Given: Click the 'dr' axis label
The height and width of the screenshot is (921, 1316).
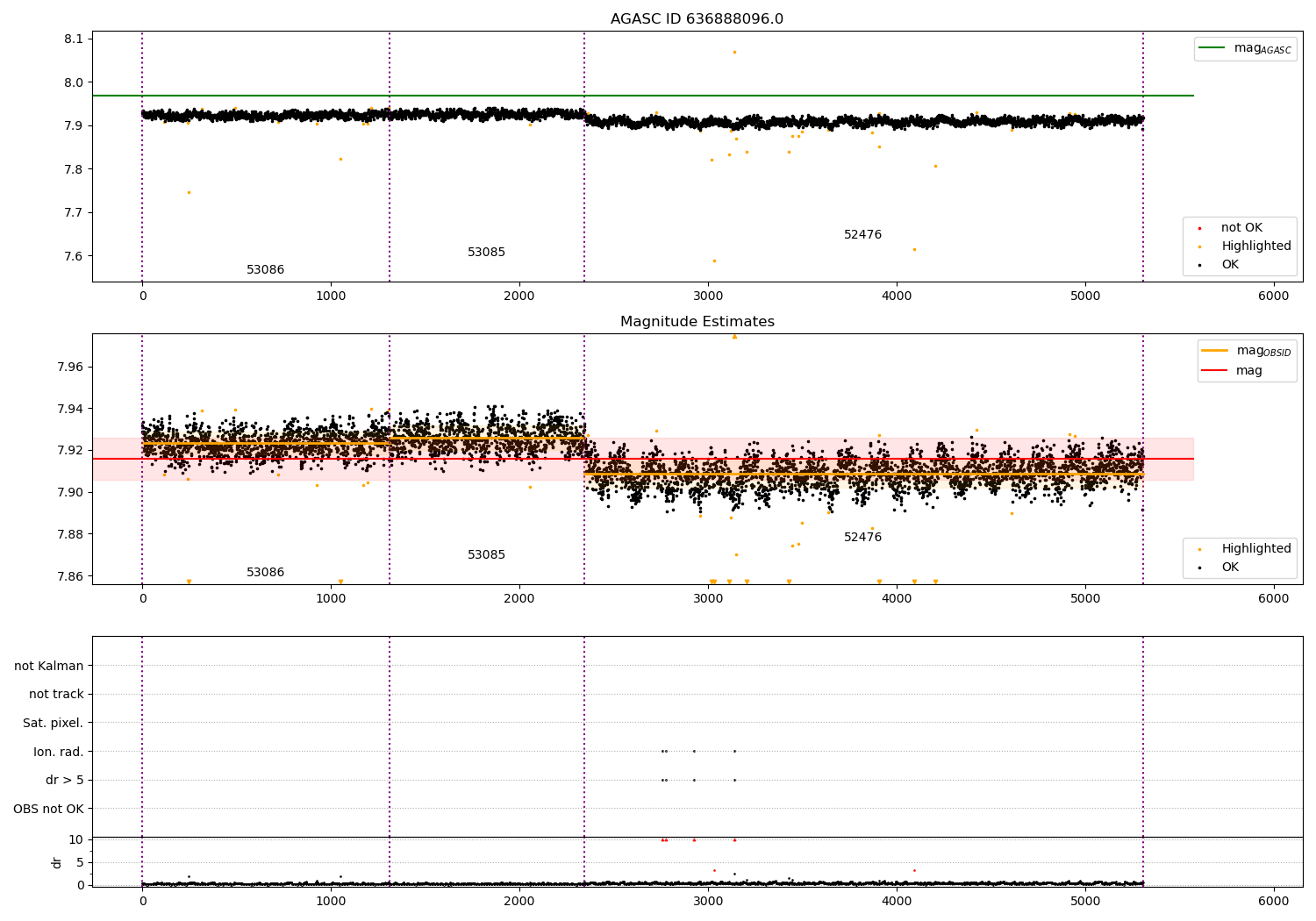Looking at the screenshot, I should click(57, 862).
